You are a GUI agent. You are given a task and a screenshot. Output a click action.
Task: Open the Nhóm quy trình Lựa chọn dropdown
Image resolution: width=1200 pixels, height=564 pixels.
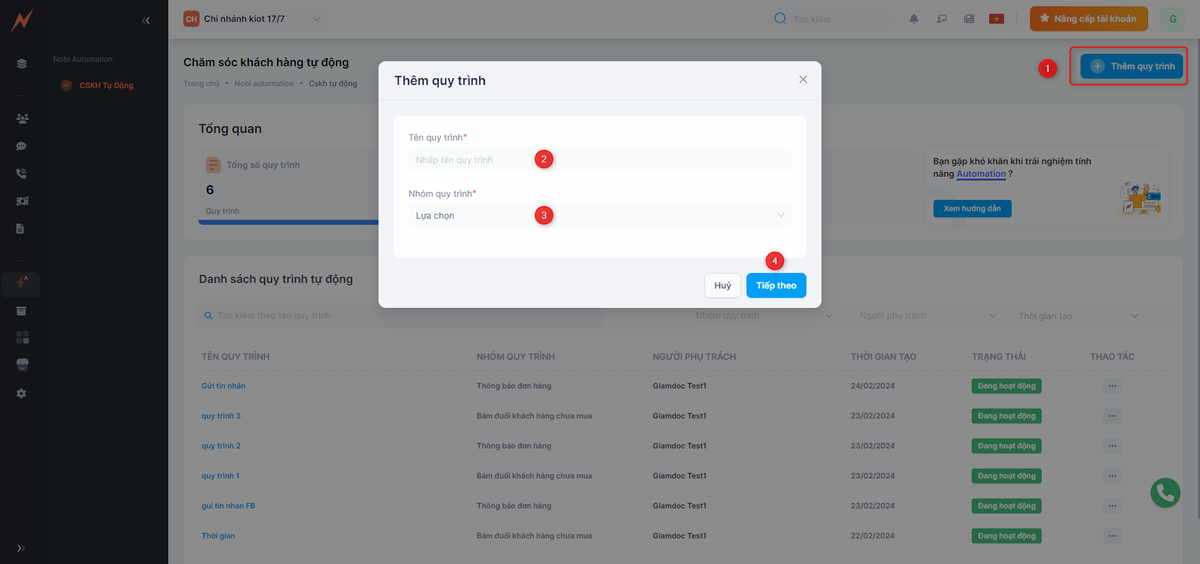coord(600,215)
